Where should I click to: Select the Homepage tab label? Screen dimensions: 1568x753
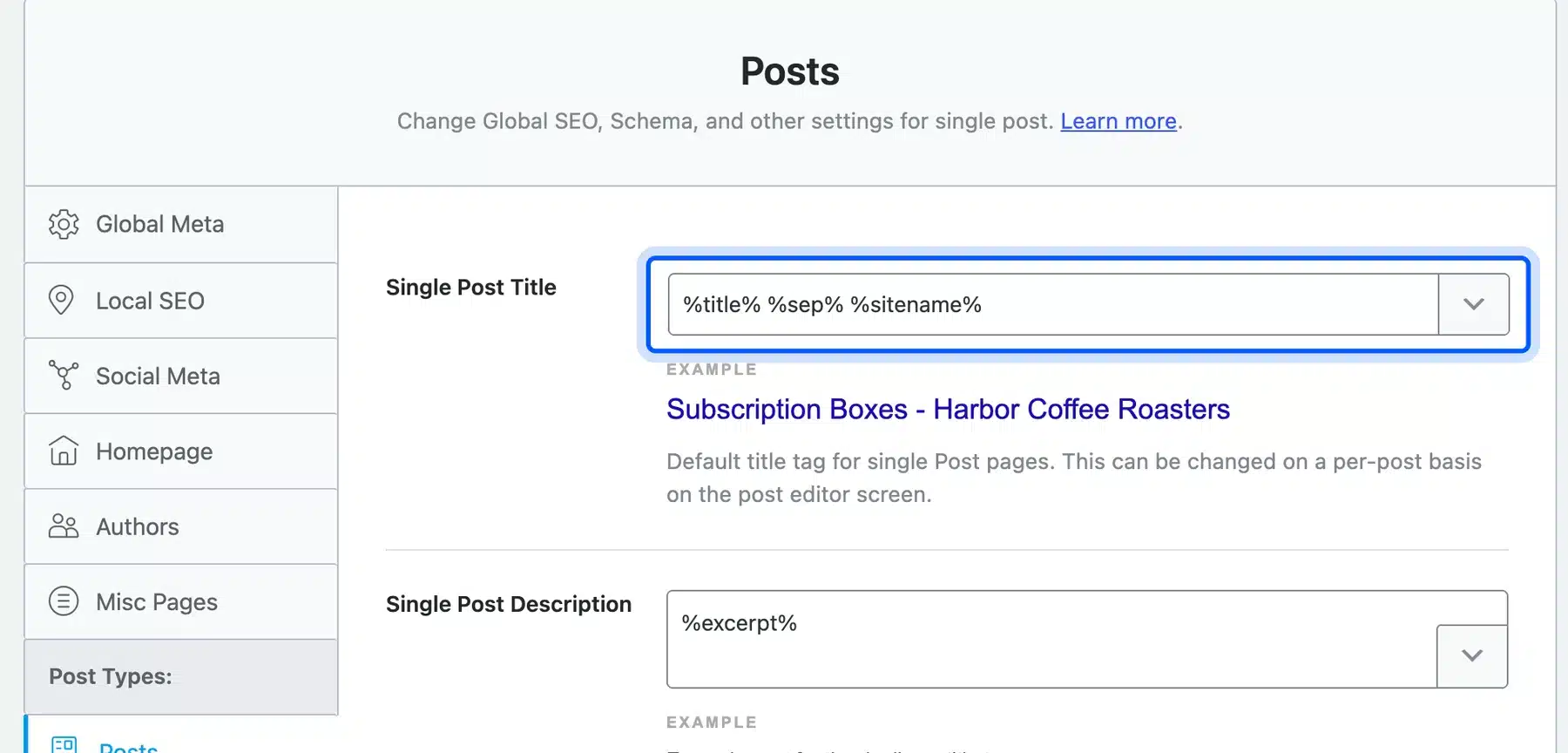point(154,451)
